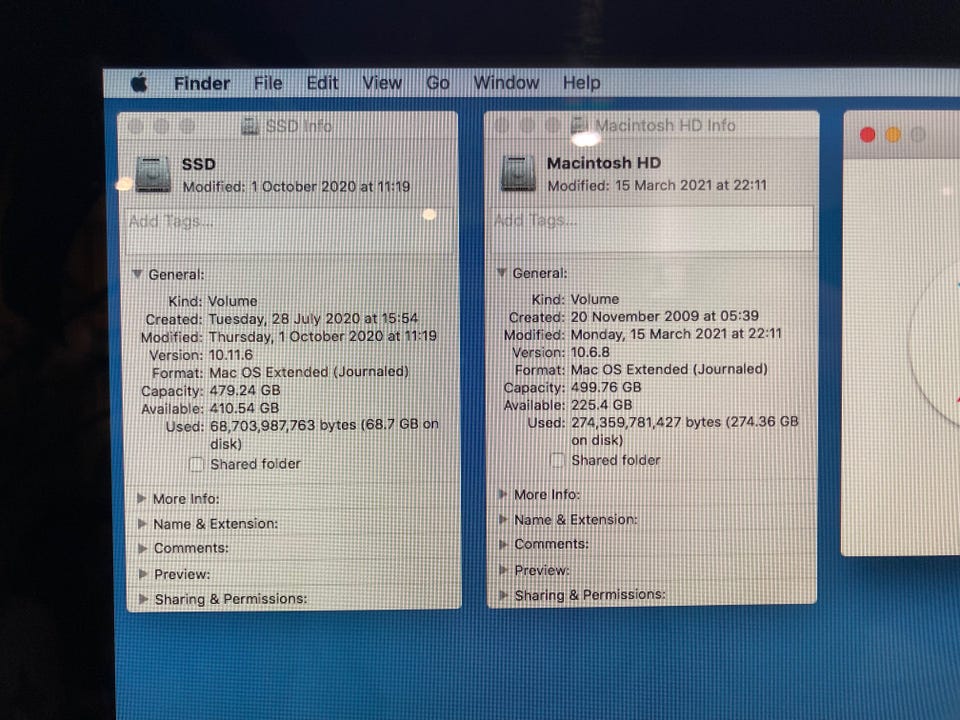The height and width of the screenshot is (720, 960).
Task: Expand Preview in Macintosh HD Info window
Action: 503,570
